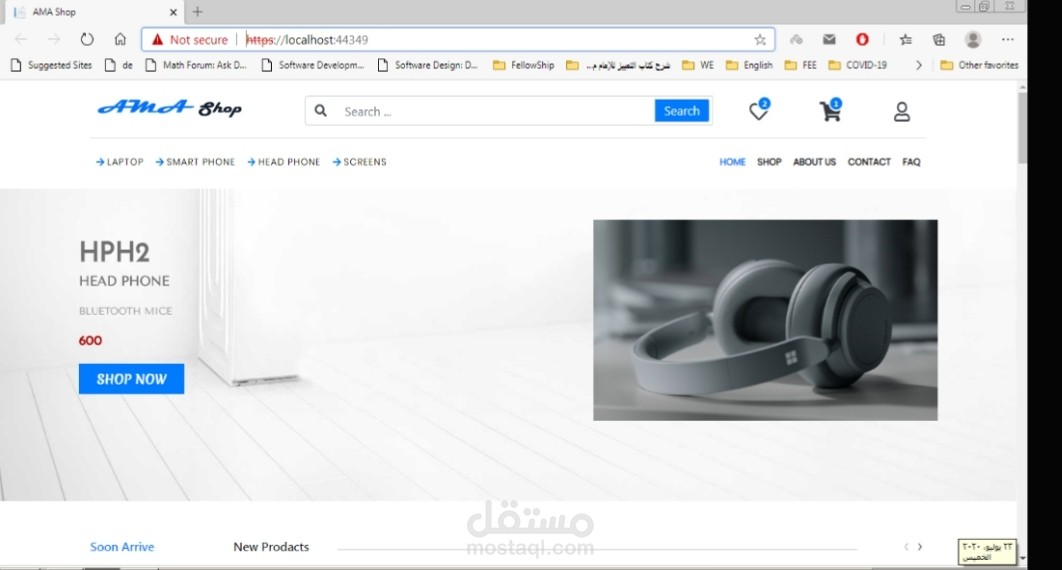Open ABOUT US page

point(814,162)
